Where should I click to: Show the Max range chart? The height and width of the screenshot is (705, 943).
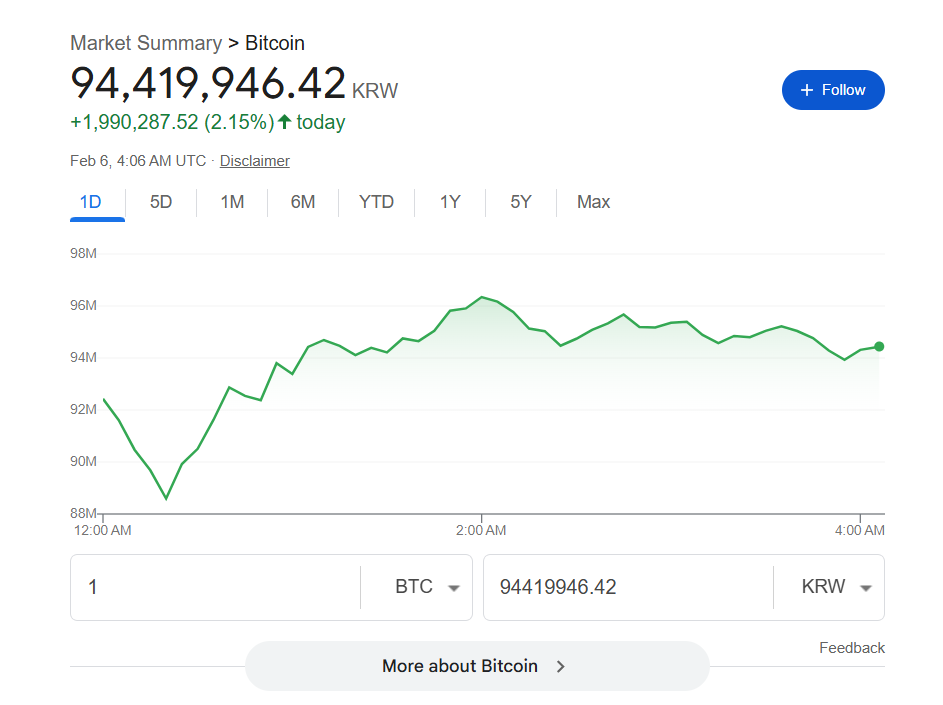tap(594, 202)
